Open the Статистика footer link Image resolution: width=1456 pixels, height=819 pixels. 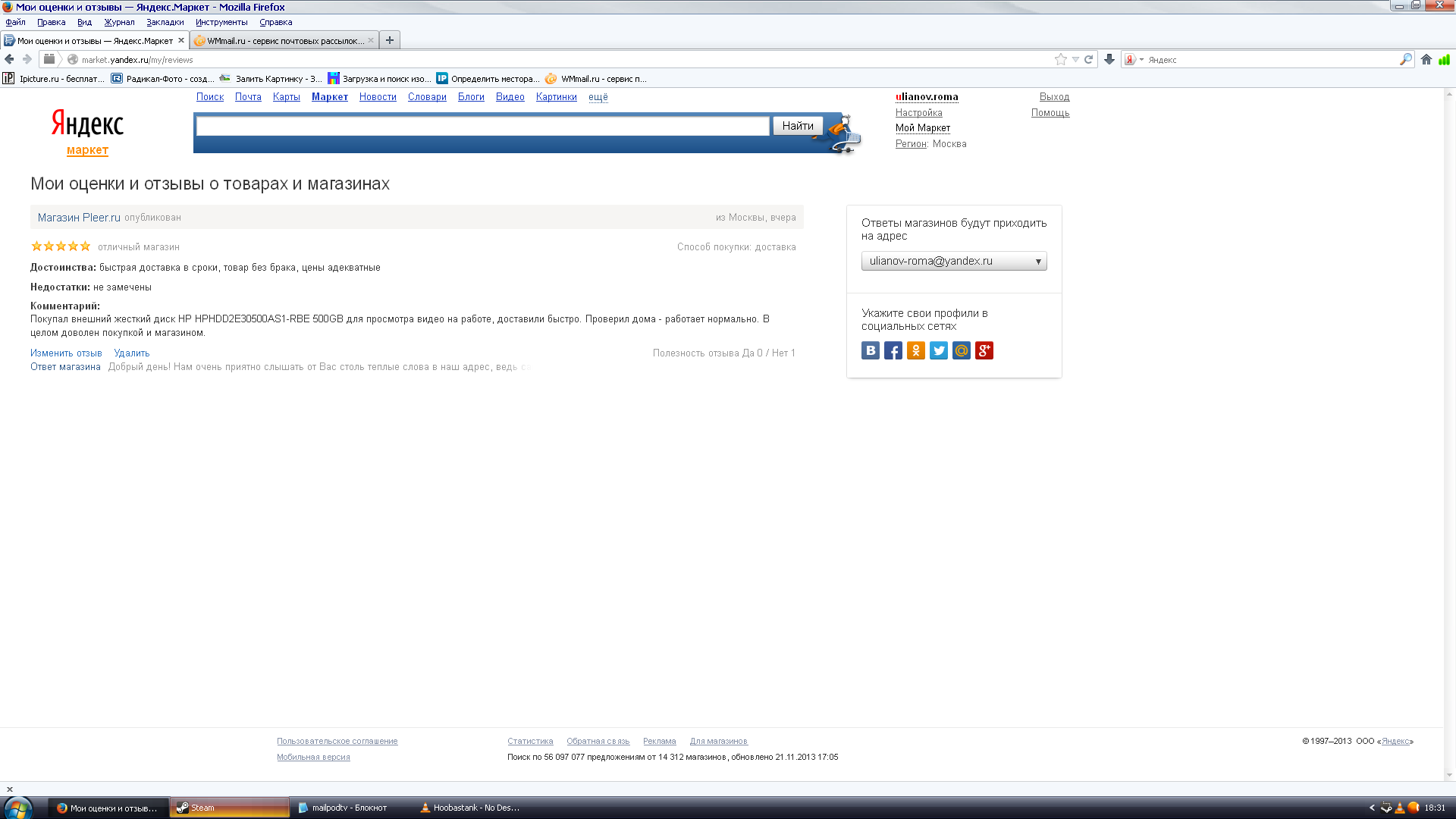(x=530, y=742)
